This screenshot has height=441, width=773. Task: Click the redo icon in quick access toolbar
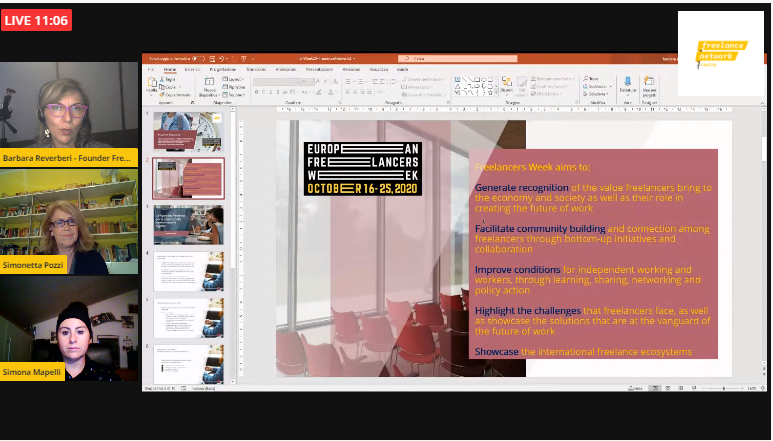coord(234,59)
